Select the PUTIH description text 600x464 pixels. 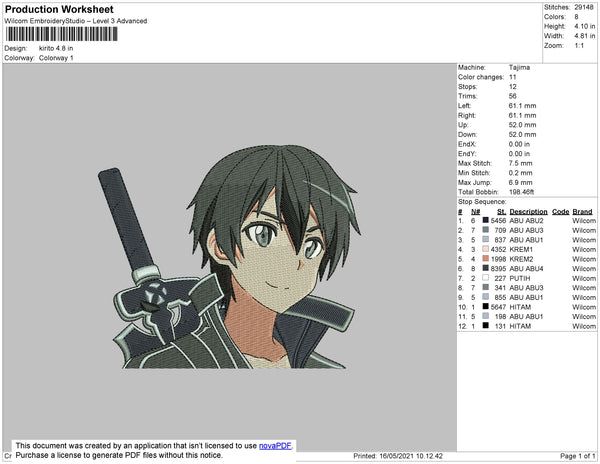tap(519, 278)
